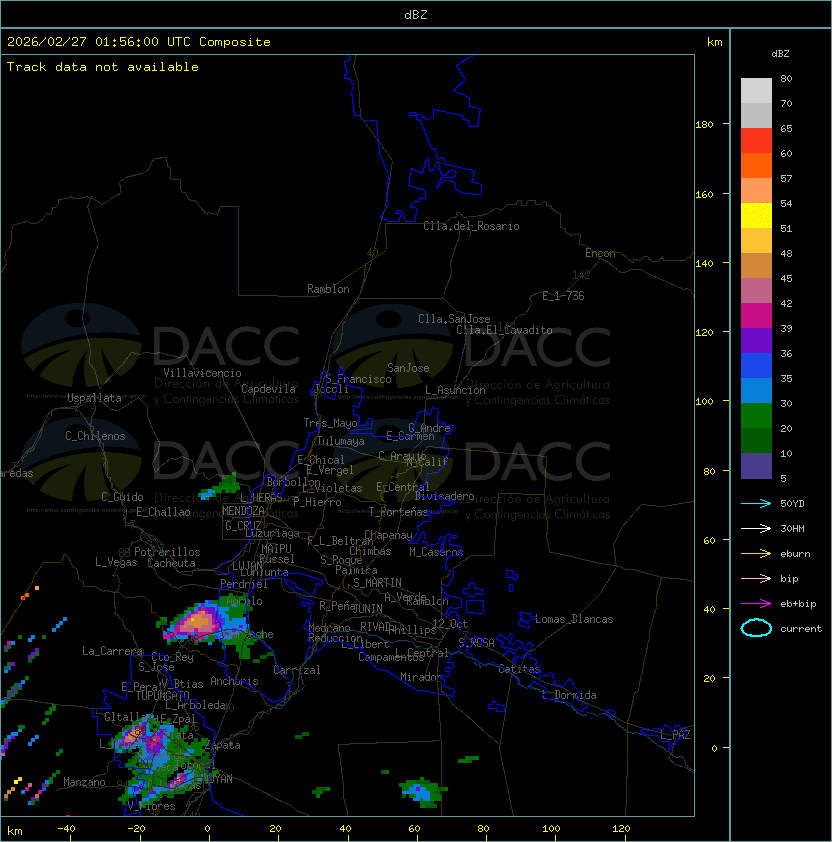The image size is (832, 842).
Task: Click the 65 dBZ red color swatch
Action: [x=756, y=140]
